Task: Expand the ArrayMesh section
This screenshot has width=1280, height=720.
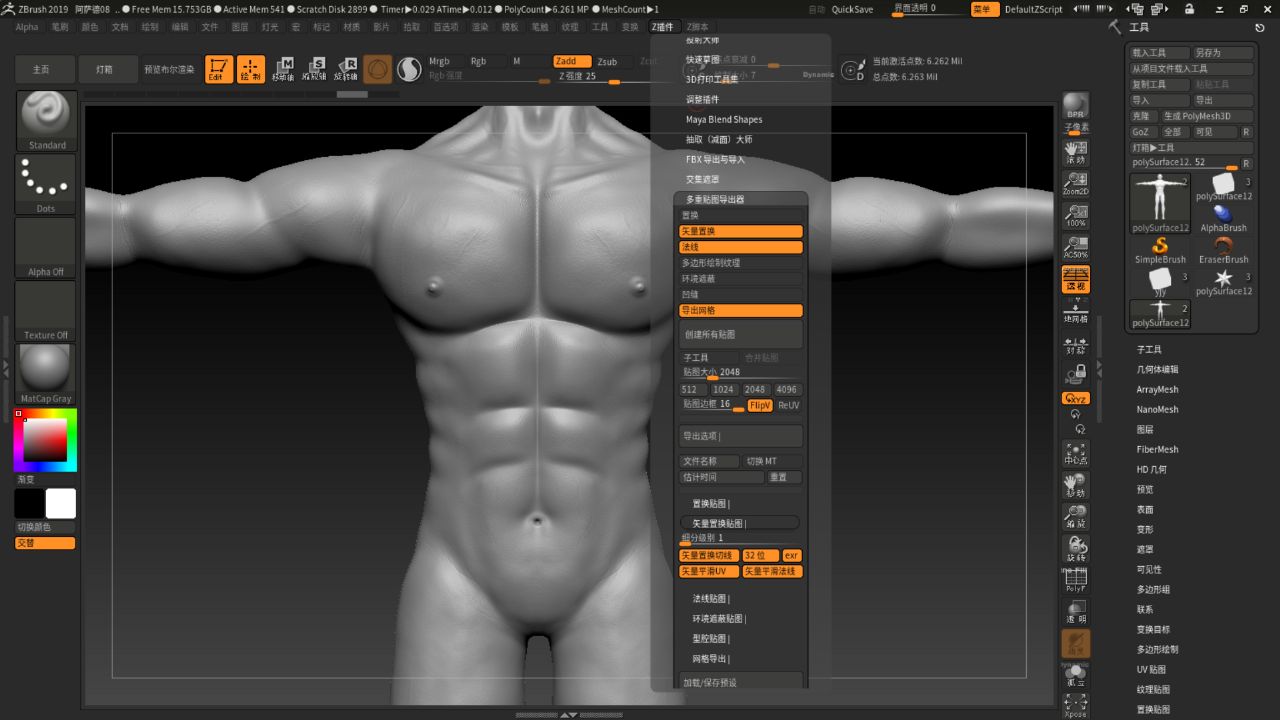Action: pos(1157,390)
